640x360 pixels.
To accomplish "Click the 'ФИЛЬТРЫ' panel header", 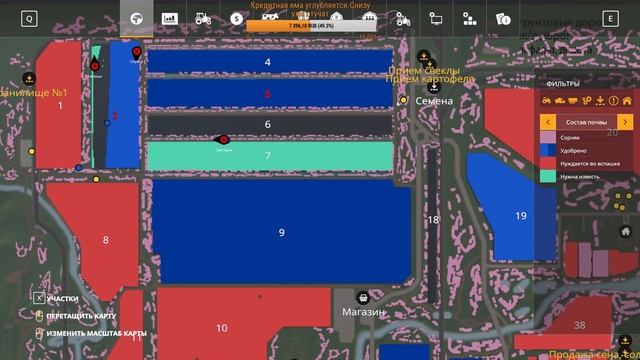I will pos(563,84).
